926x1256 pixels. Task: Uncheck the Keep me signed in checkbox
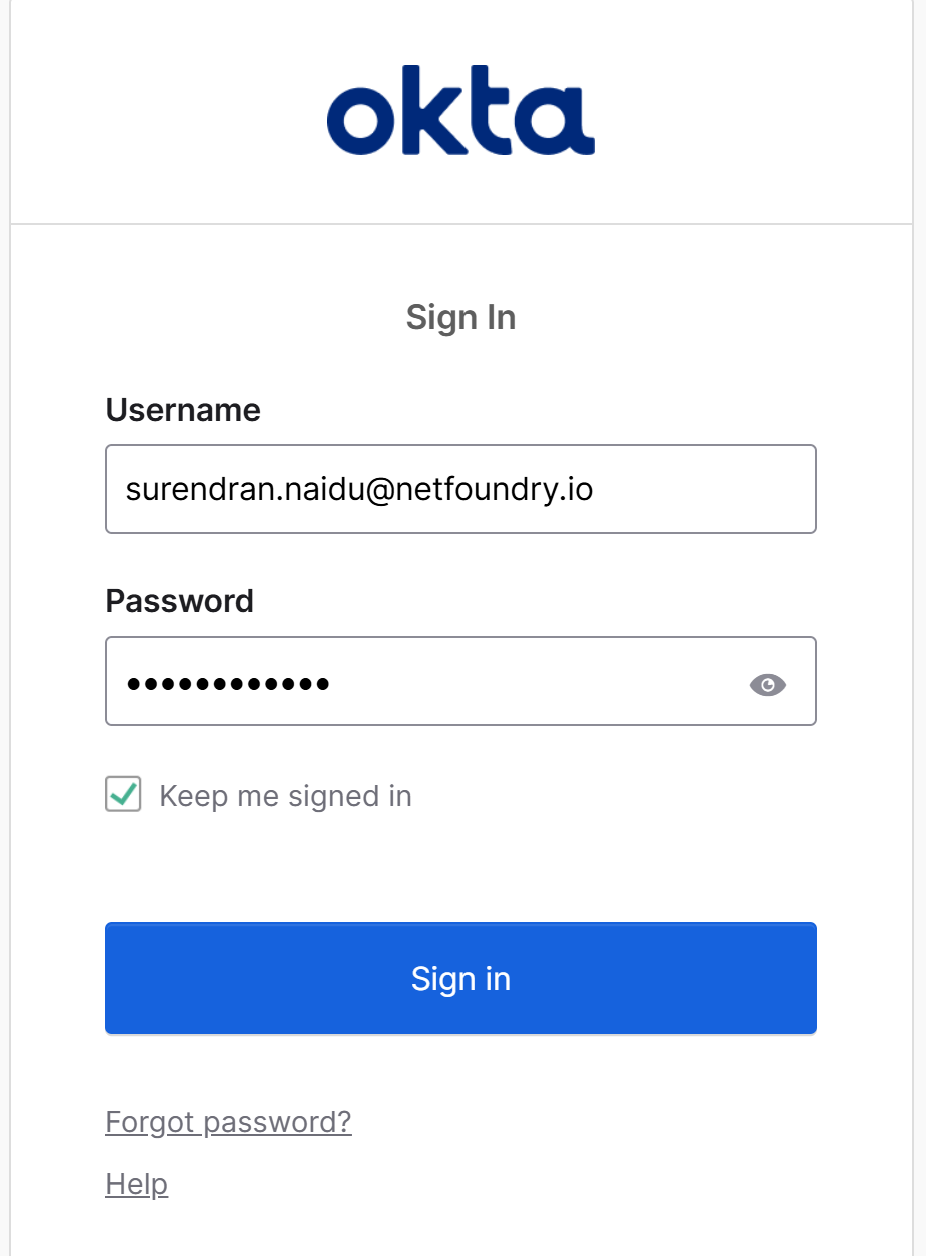[123, 795]
